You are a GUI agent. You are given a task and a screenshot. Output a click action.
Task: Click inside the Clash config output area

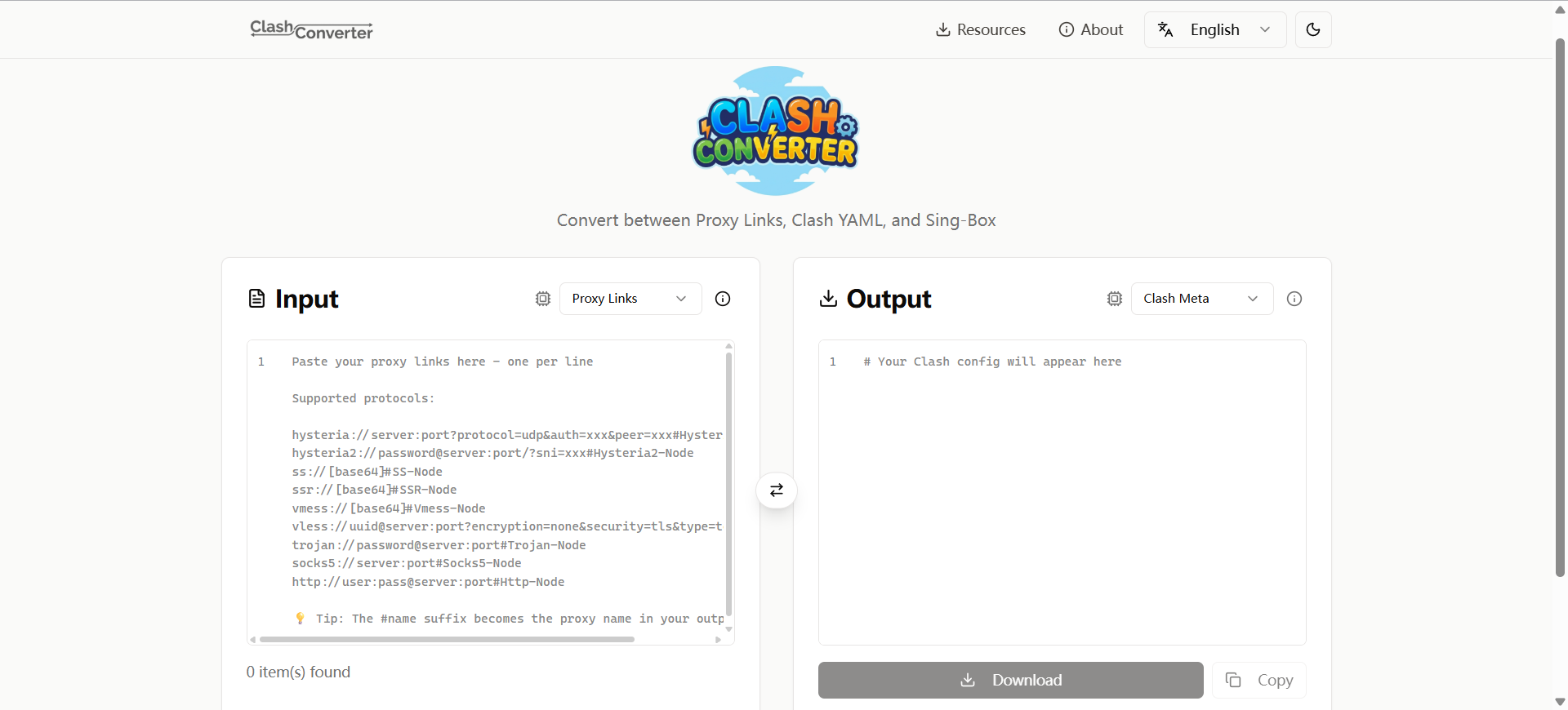click(1062, 490)
